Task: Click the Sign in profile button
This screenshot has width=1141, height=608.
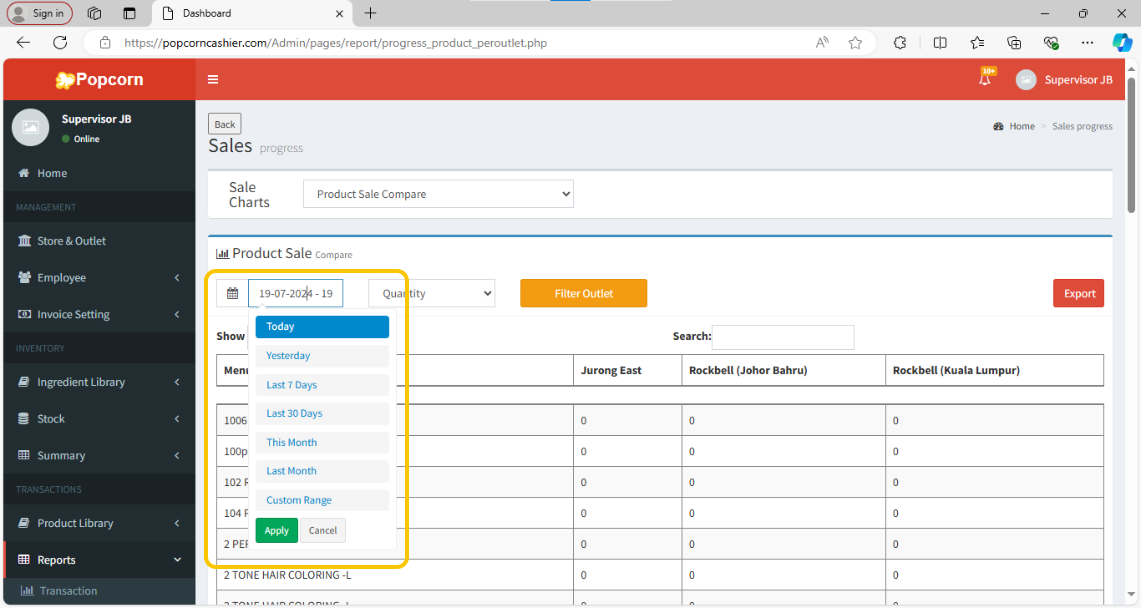Action: tap(39, 13)
